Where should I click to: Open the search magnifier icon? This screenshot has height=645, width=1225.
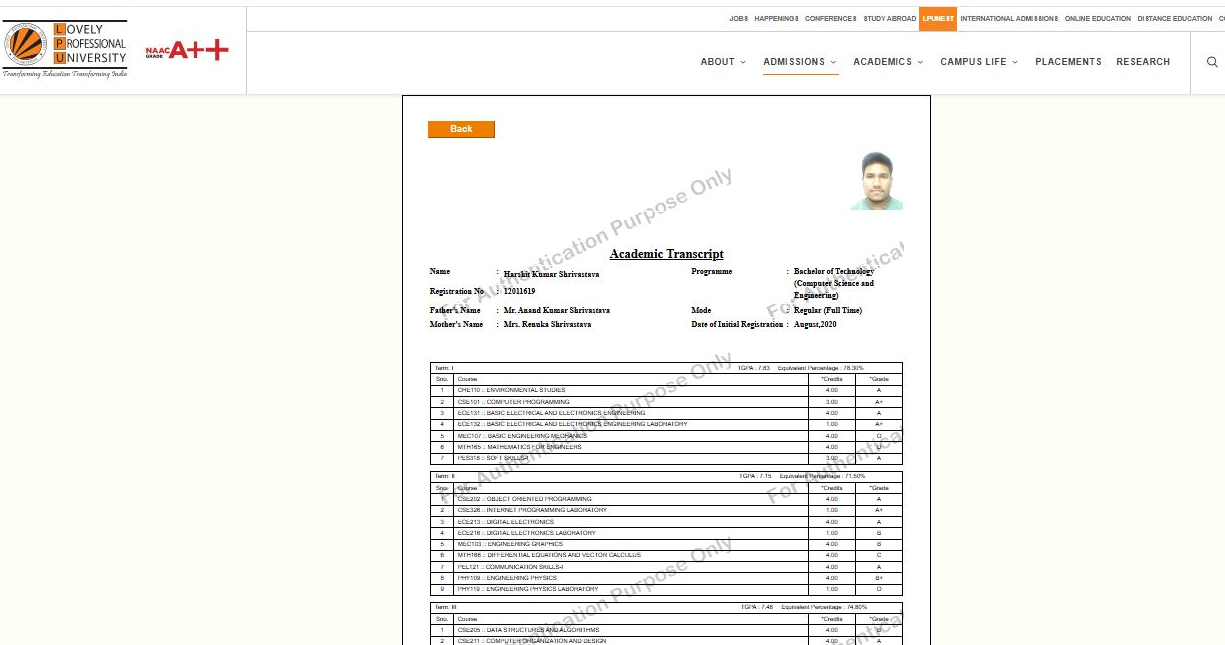[x=1212, y=62]
